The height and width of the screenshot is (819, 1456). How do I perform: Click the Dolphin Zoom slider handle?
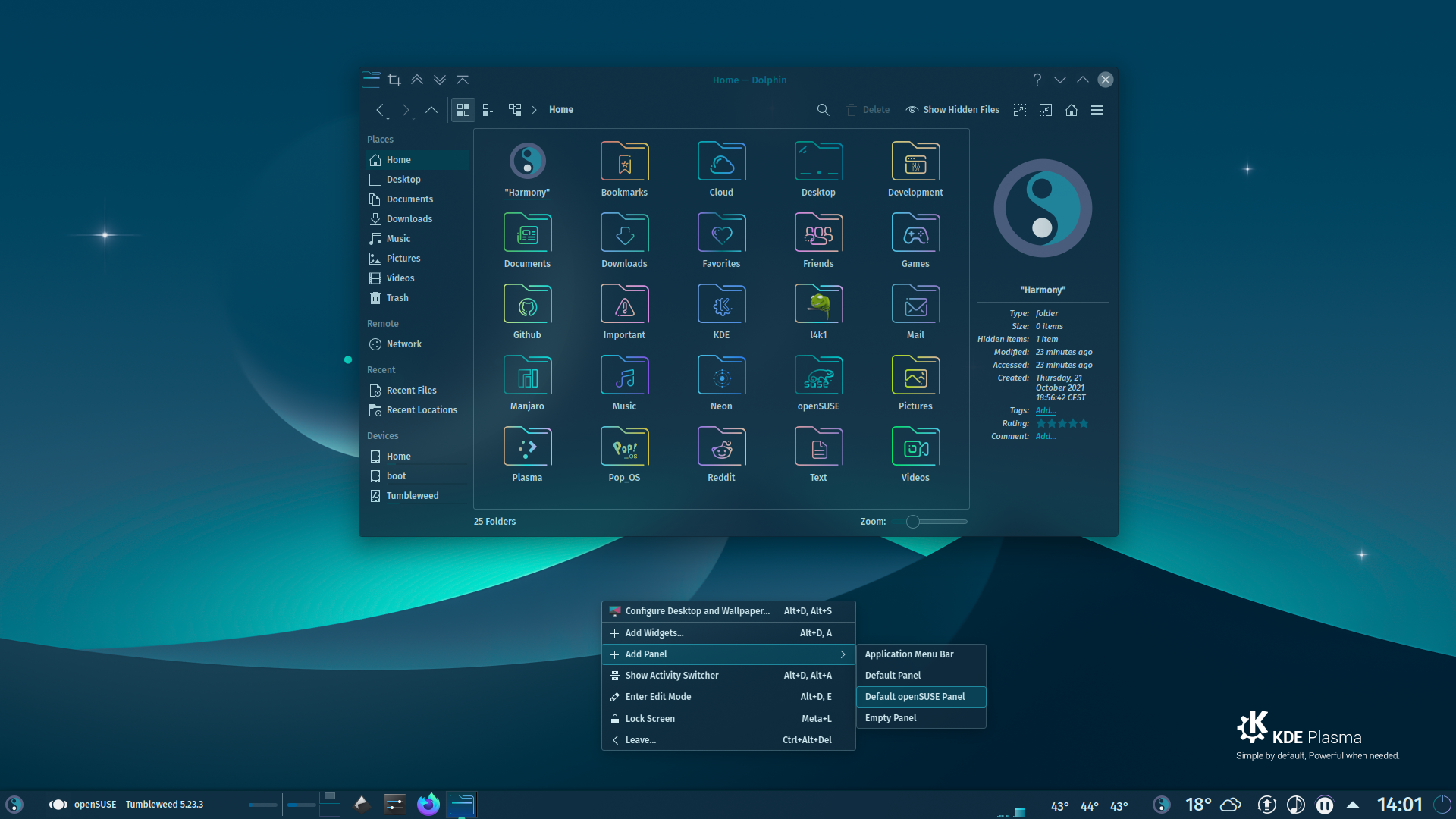click(913, 522)
